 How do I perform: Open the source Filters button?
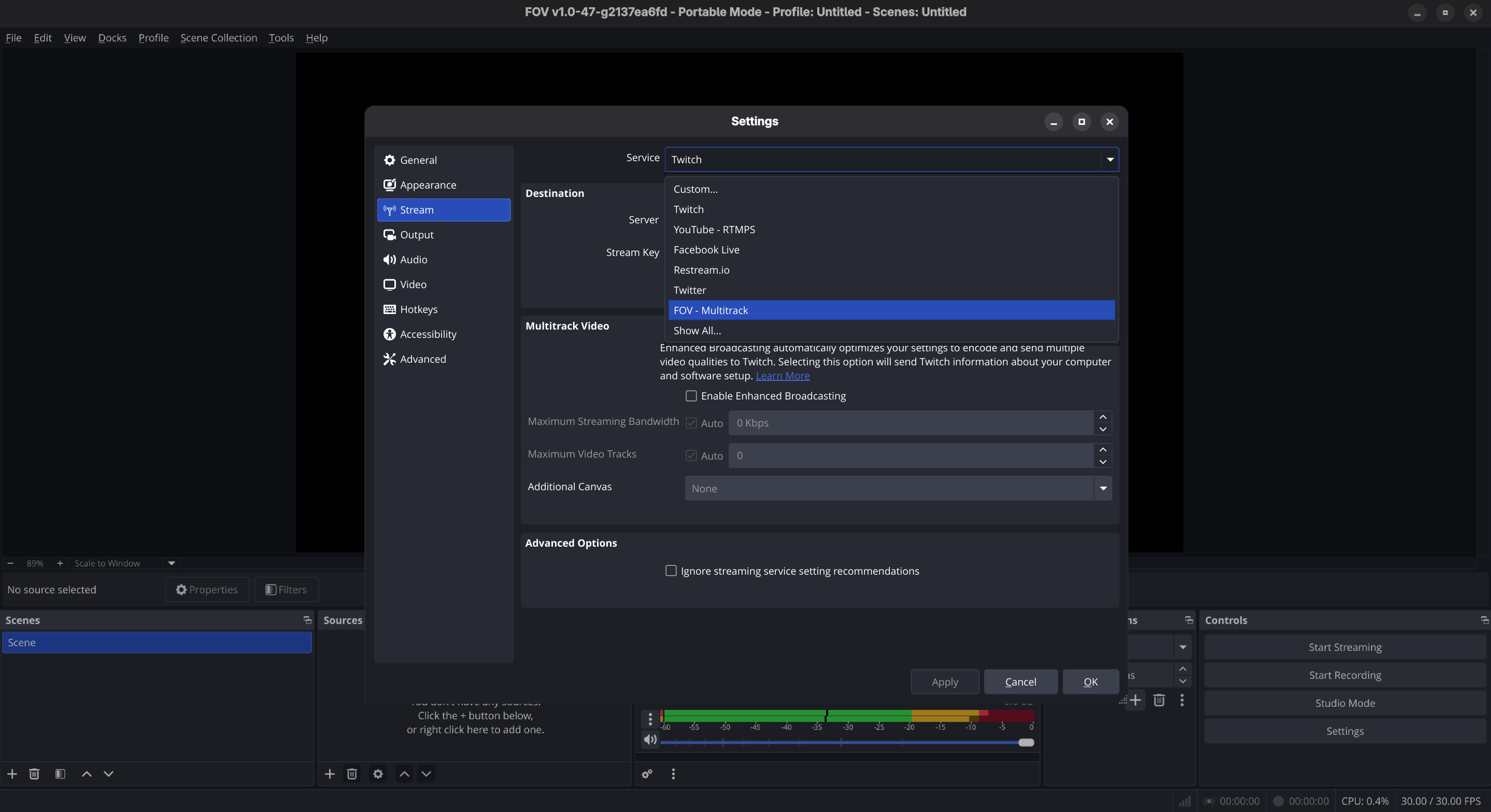(x=287, y=589)
